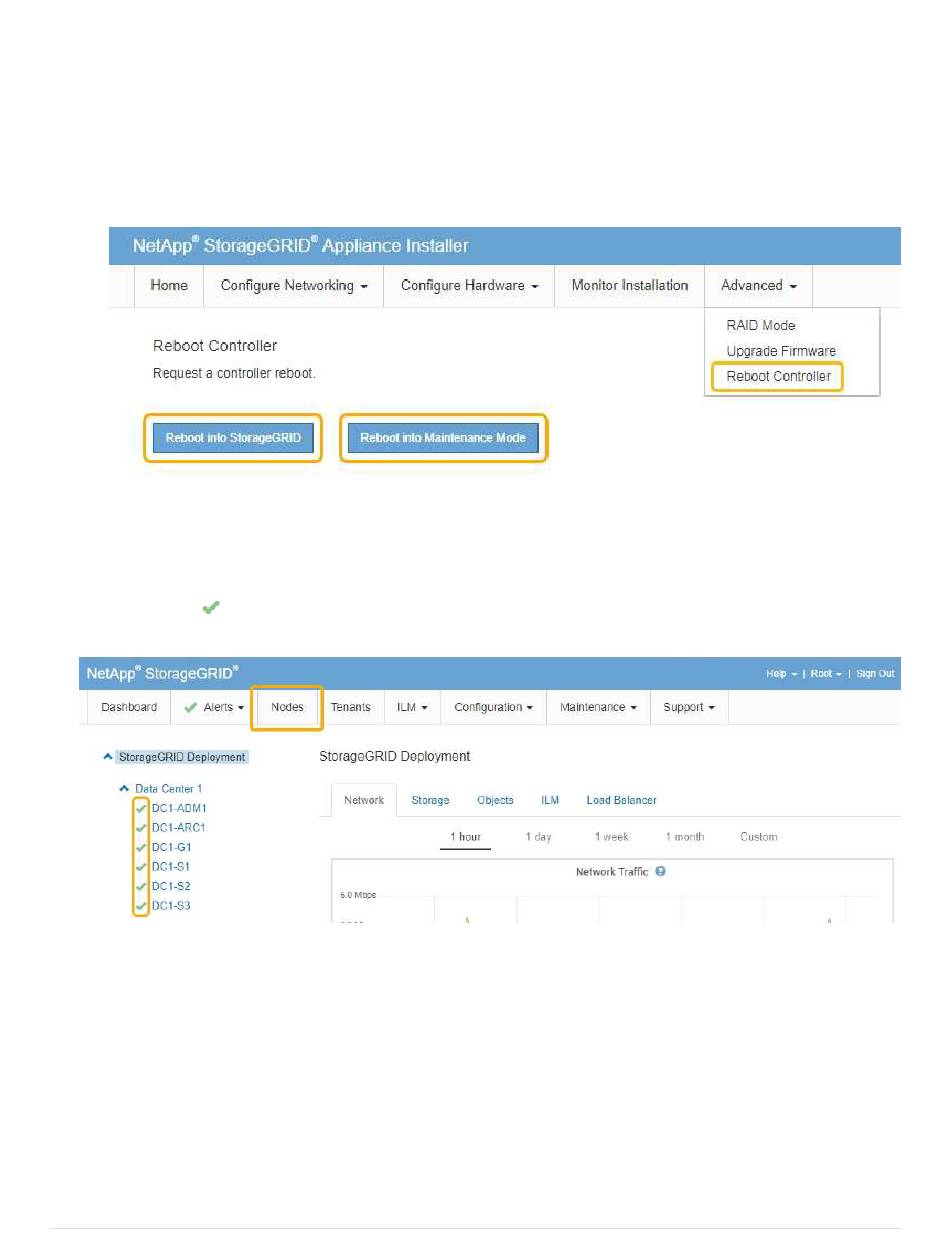Click the 'Request a controller reboot.' text

[234, 373]
